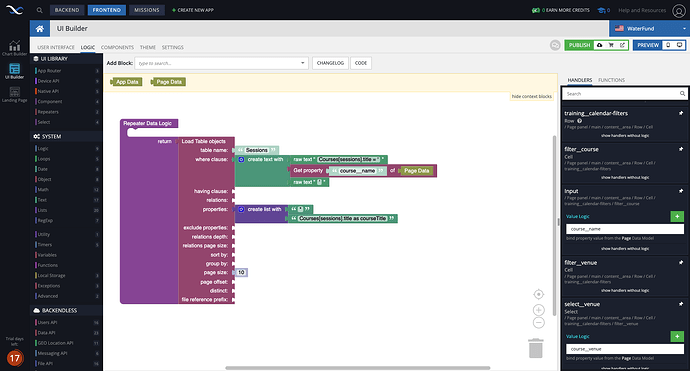
Task: Click the trash can on canvas
Action: (536, 348)
